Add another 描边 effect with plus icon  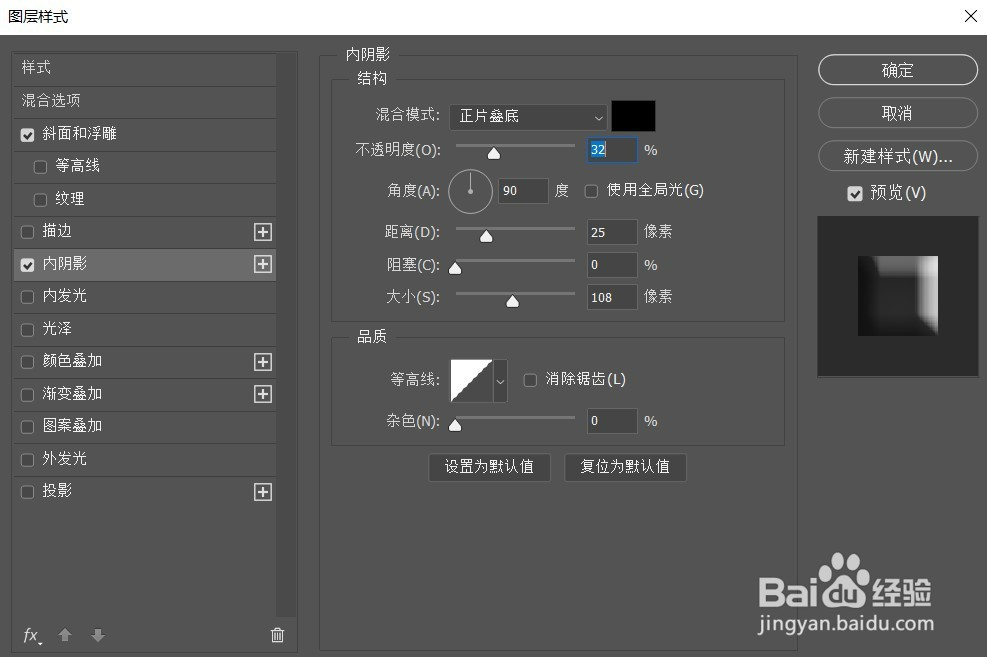(262, 232)
